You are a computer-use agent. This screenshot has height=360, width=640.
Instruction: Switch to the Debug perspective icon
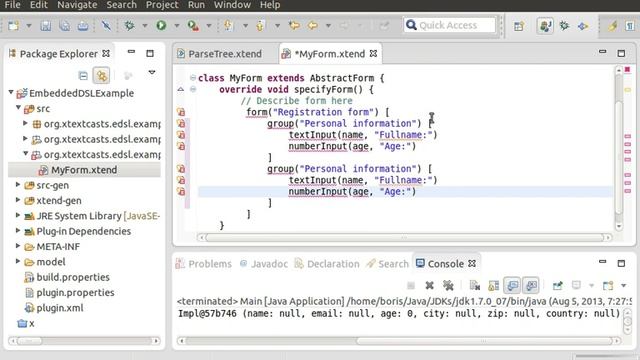564,26
